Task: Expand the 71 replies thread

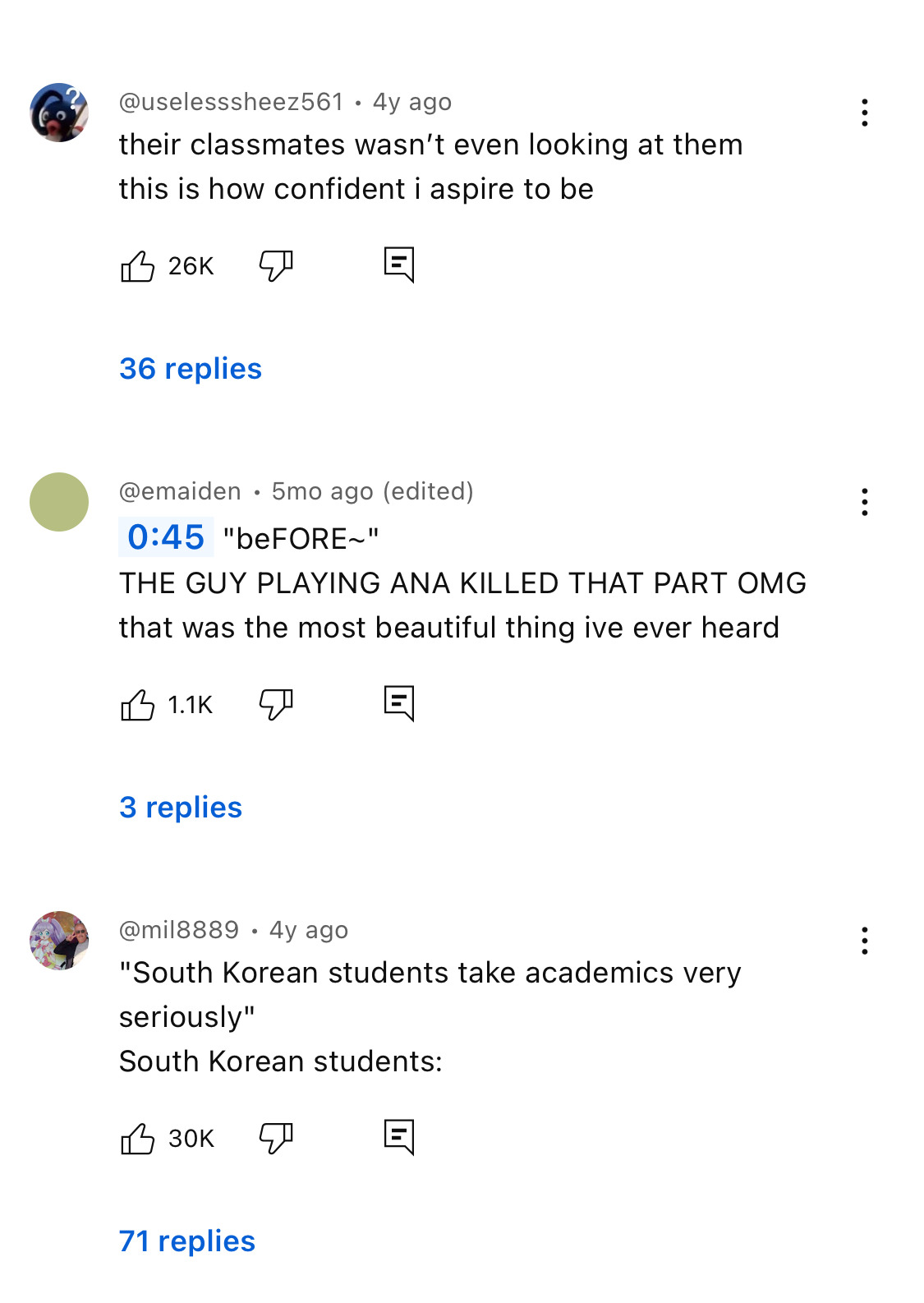Action: pos(187,1241)
